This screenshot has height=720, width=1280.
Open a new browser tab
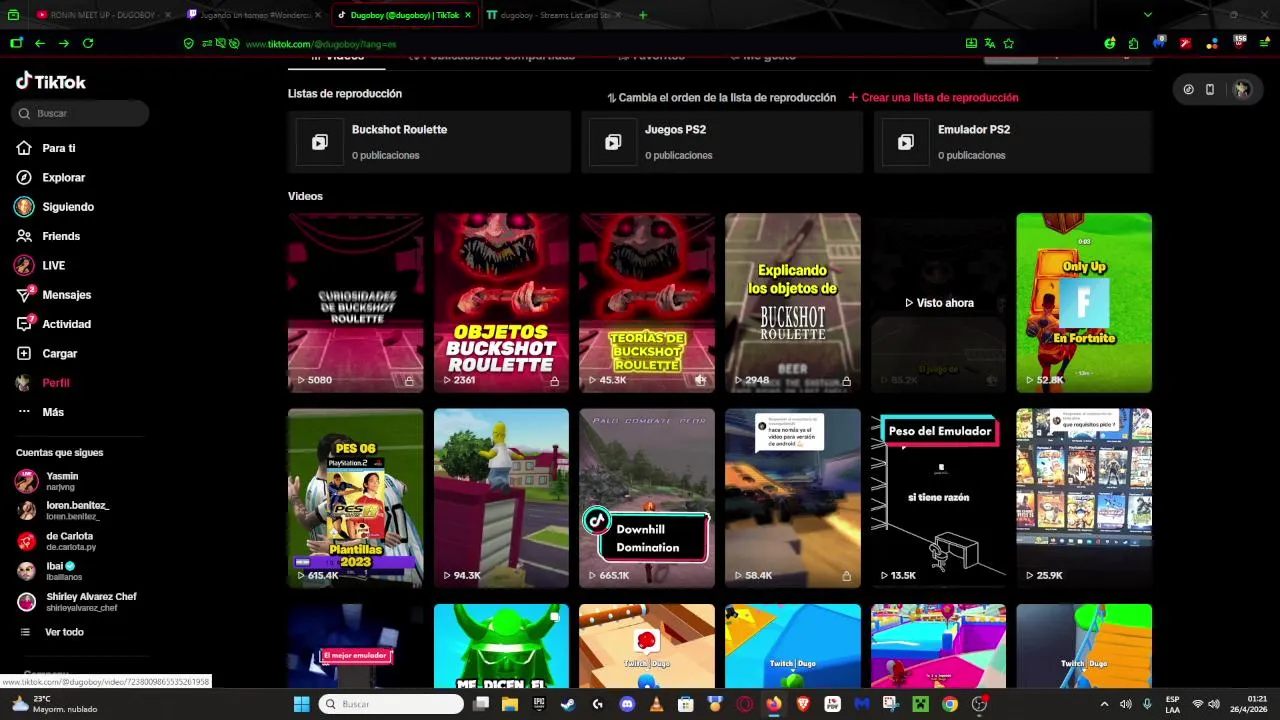(643, 15)
